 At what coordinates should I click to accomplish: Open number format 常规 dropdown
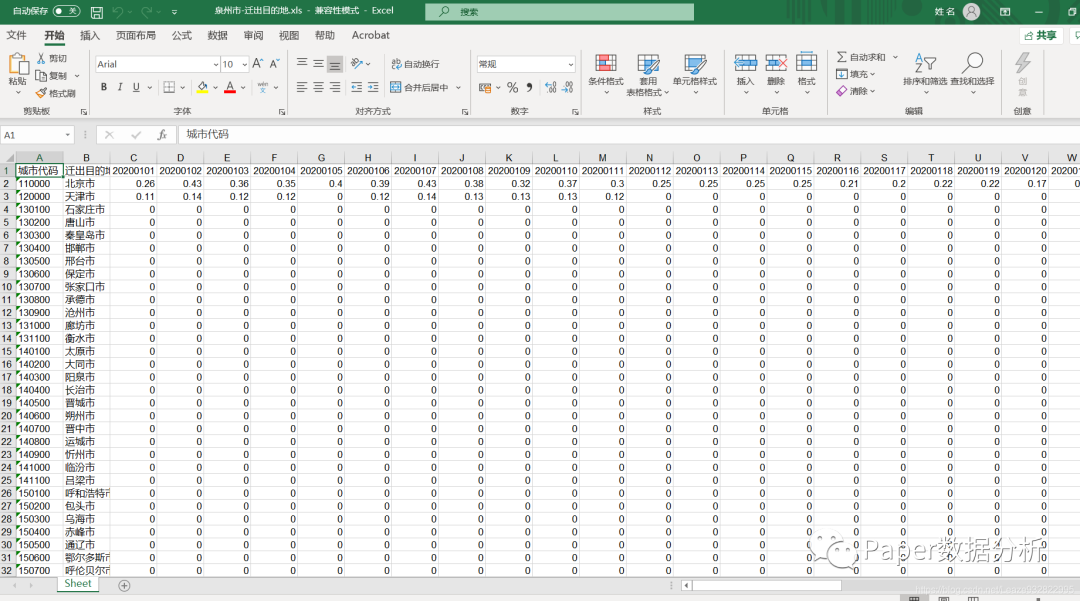(570, 64)
